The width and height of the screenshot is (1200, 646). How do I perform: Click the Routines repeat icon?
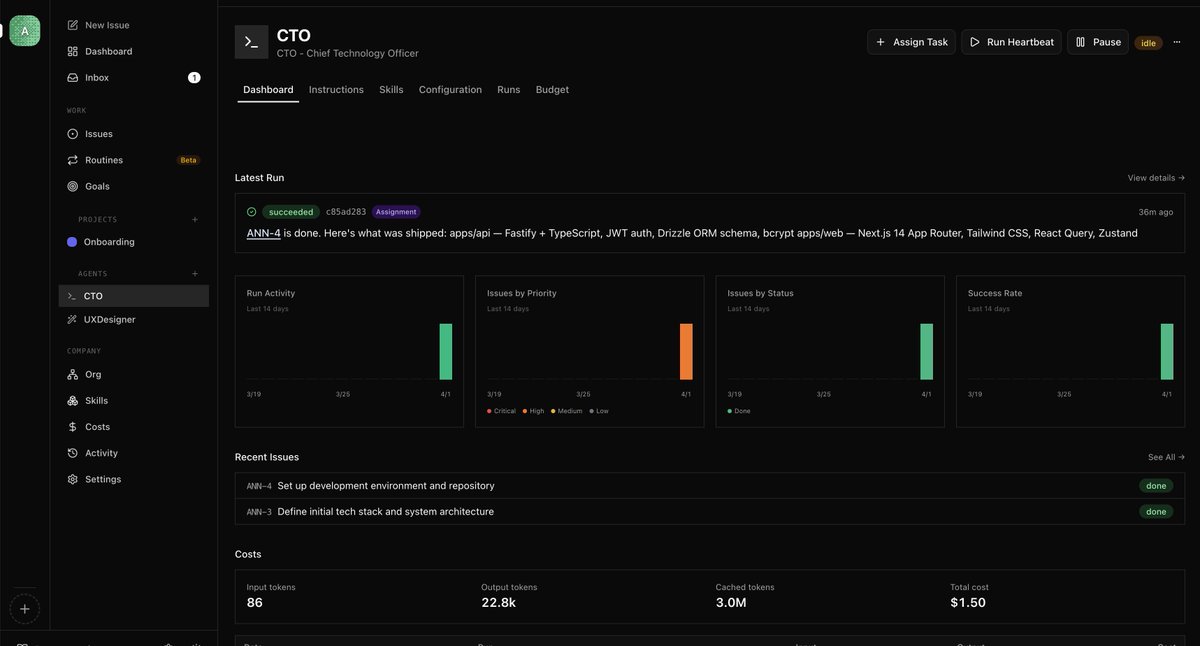72,160
